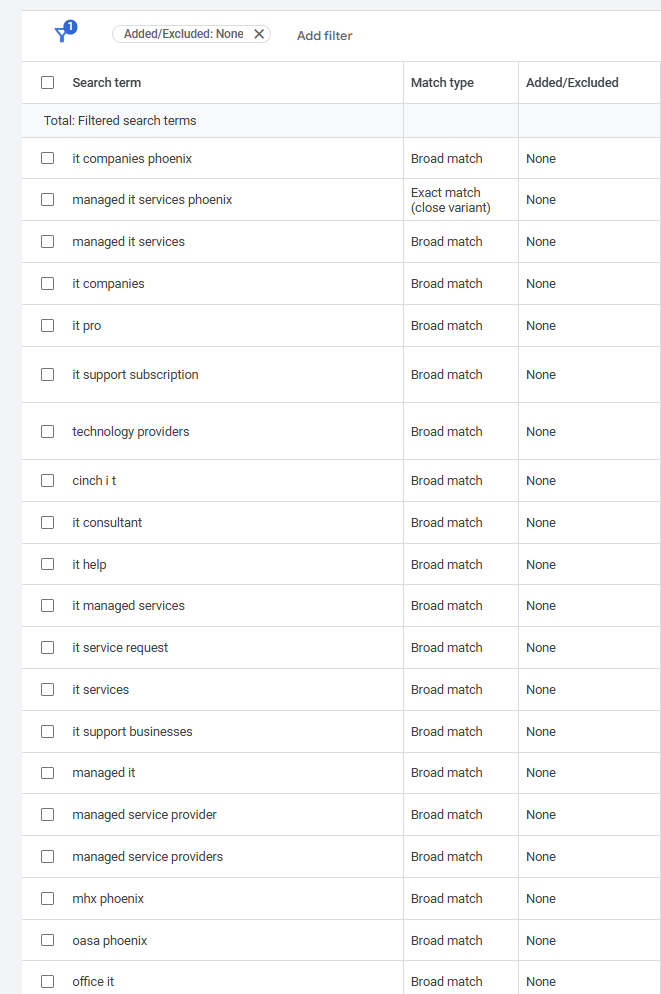Check the 'it companies phoenix' row checkbox
This screenshot has width=661, height=994.
pos(47,158)
